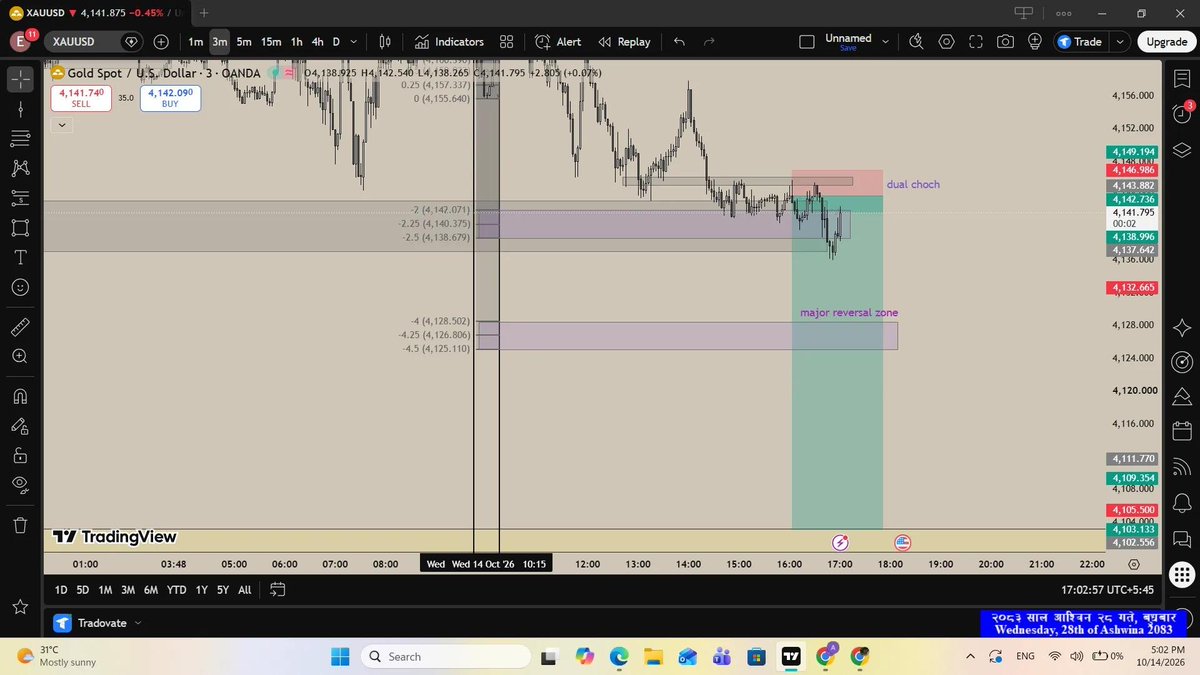1200x675 pixels.
Task: Switch to the D daily timeframe
Action: click(336, 42)
